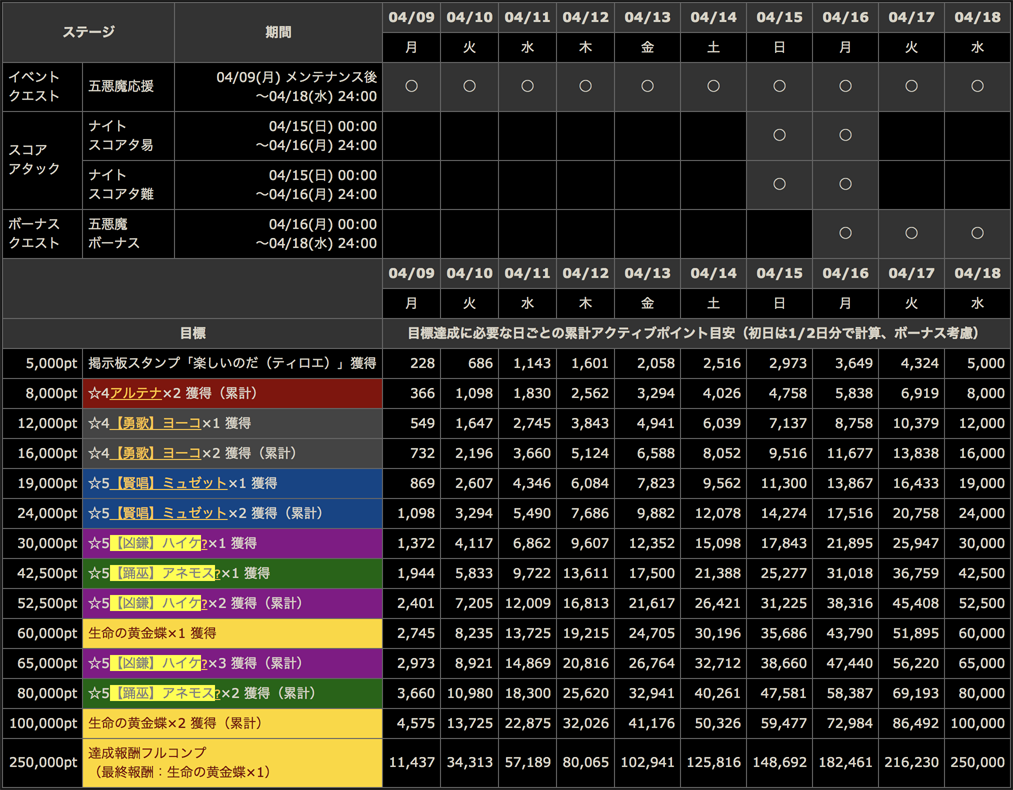Open the ミュゼット link in 24,000pt row

(194, 514)
